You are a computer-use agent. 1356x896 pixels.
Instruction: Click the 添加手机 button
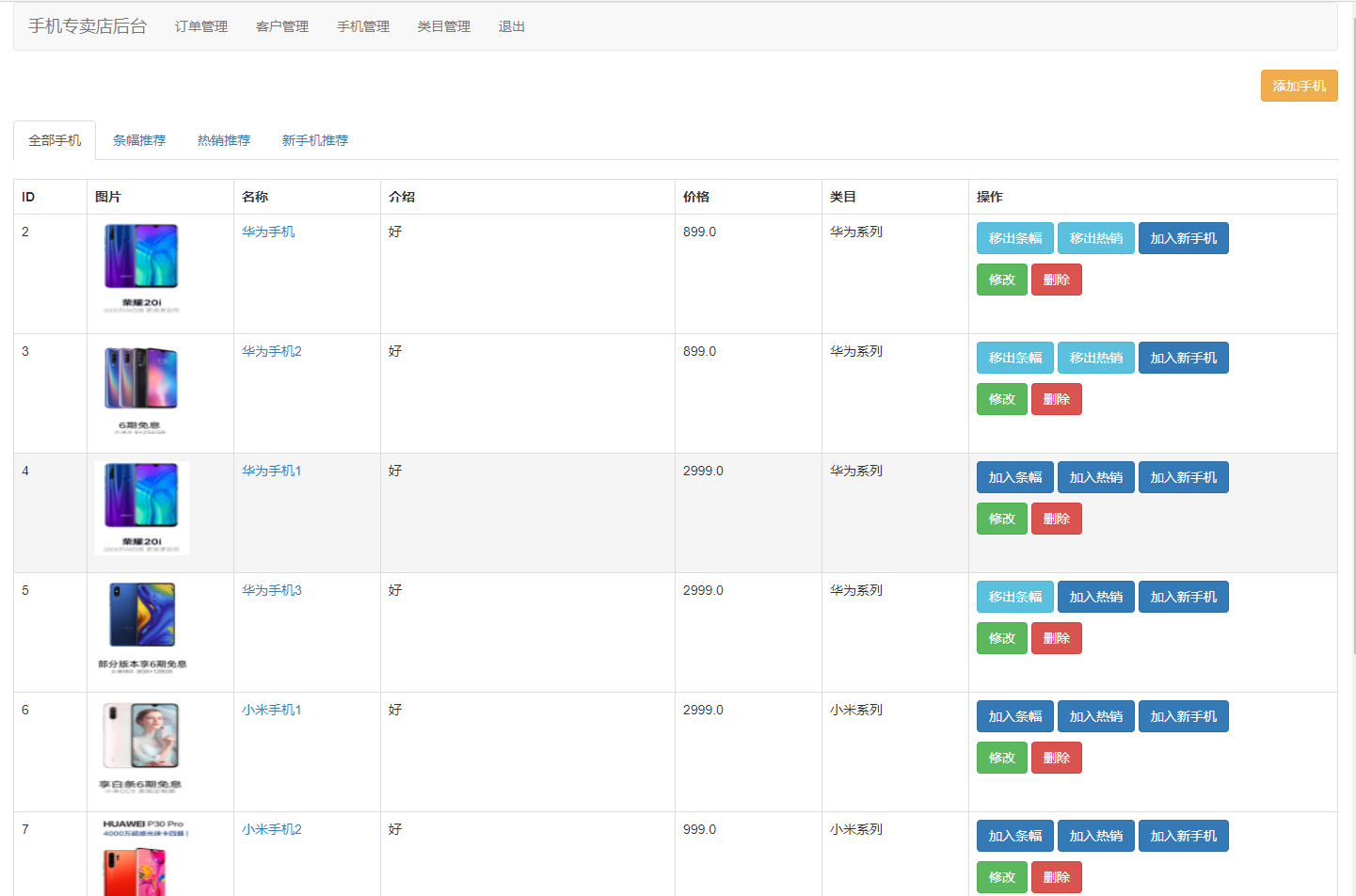coord(1299,86)
